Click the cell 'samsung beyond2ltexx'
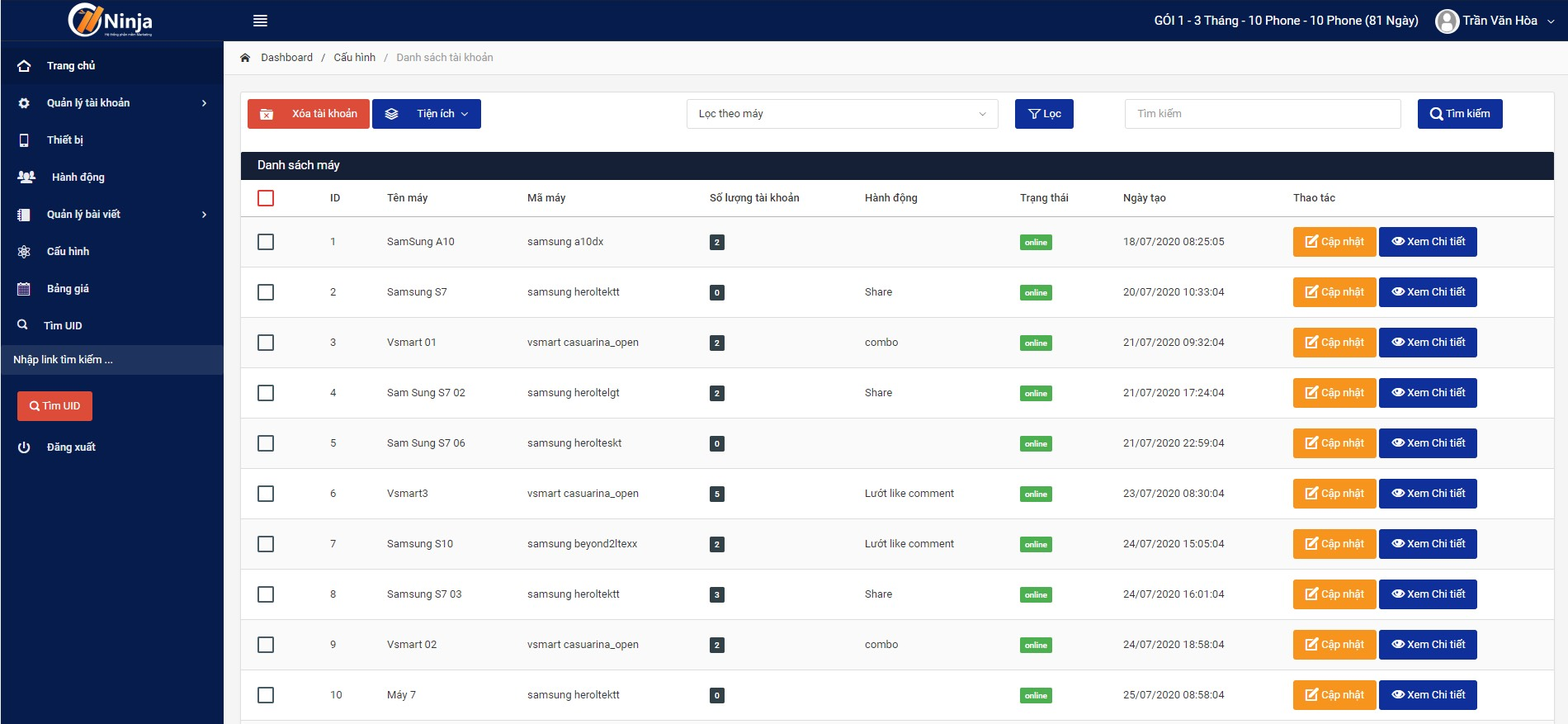This screenshot has width=1568, height=724. point(582,544)
